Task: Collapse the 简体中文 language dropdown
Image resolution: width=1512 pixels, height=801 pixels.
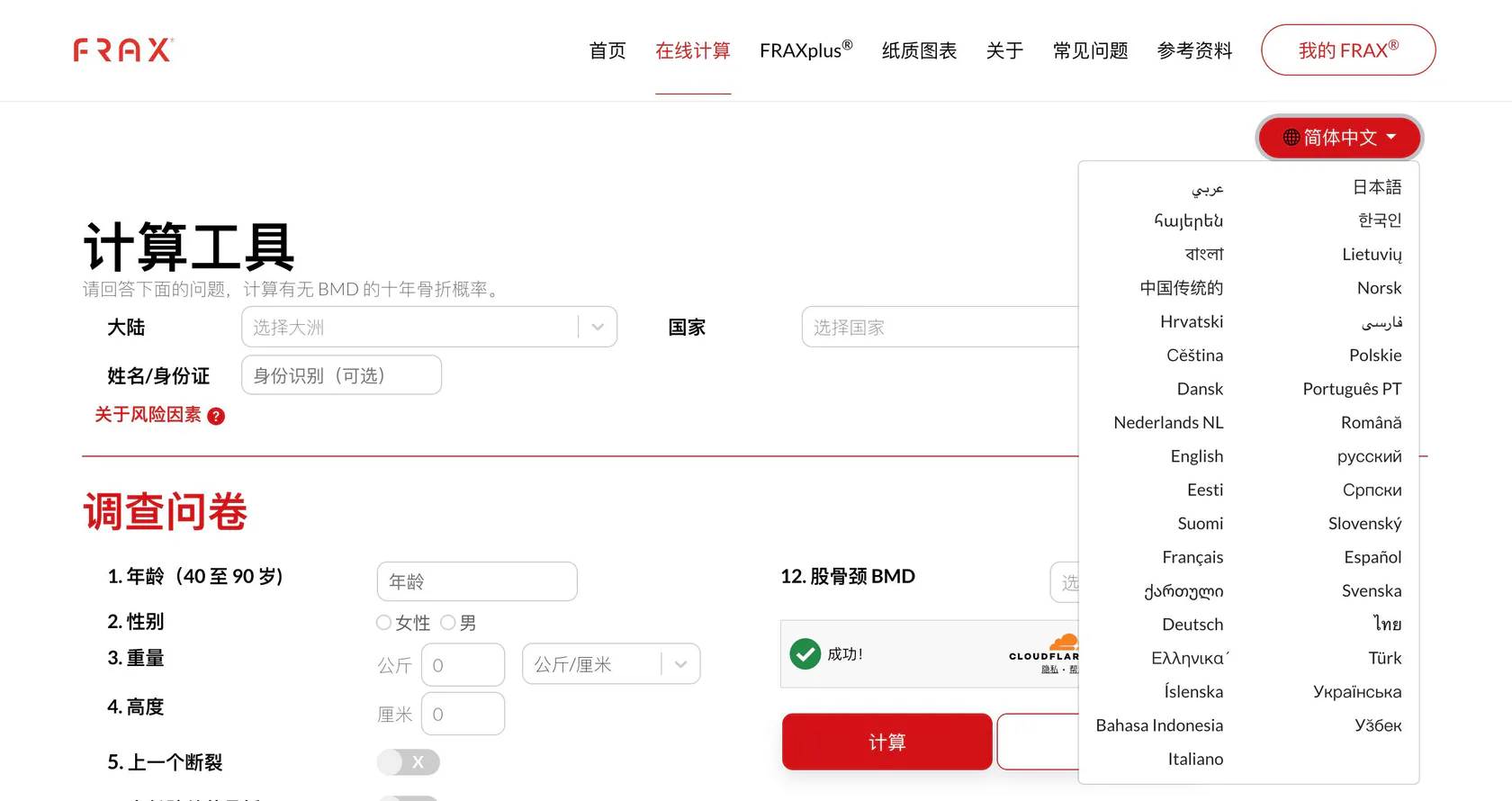Action: 1339,138
